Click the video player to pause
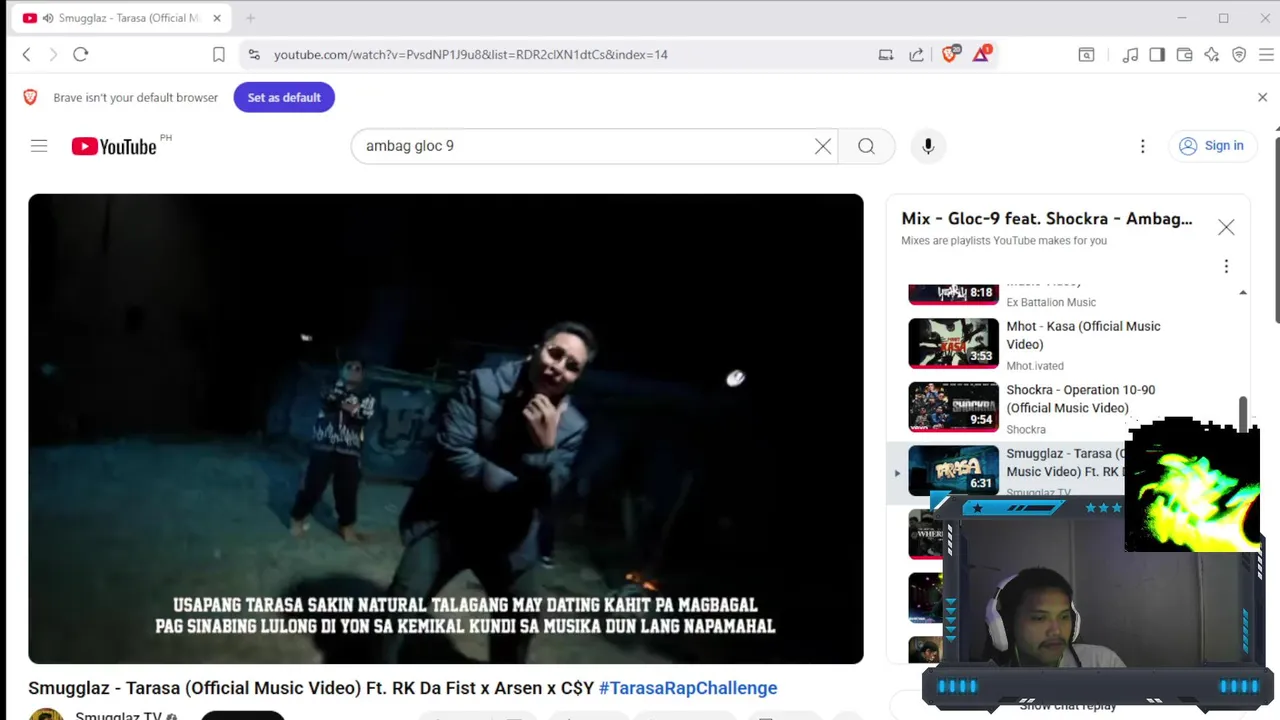The width and height of the screenshot is (1280, 720). coord(446,429)
